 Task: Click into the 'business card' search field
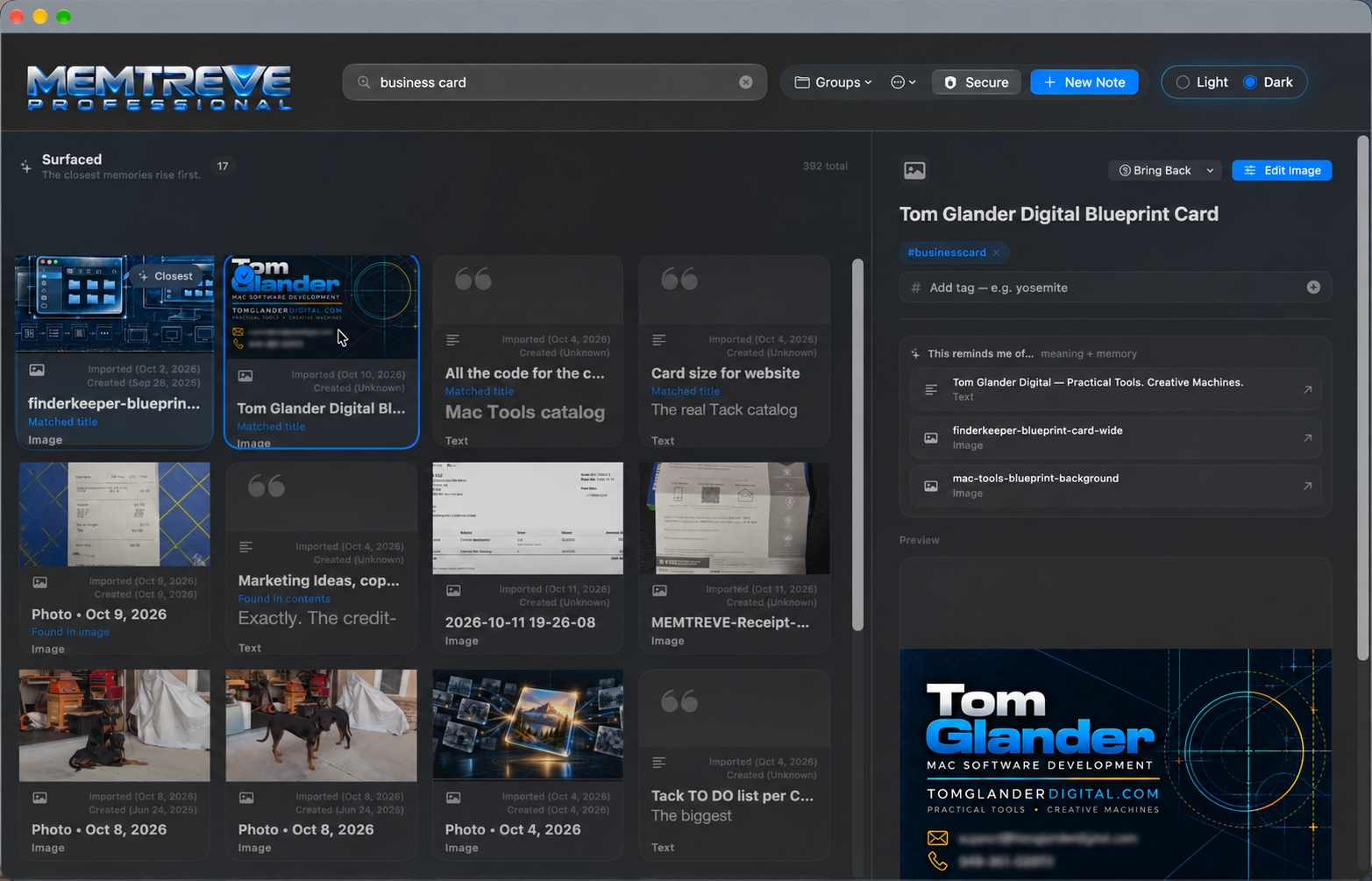pyautogui.click(x=555, y=82)
